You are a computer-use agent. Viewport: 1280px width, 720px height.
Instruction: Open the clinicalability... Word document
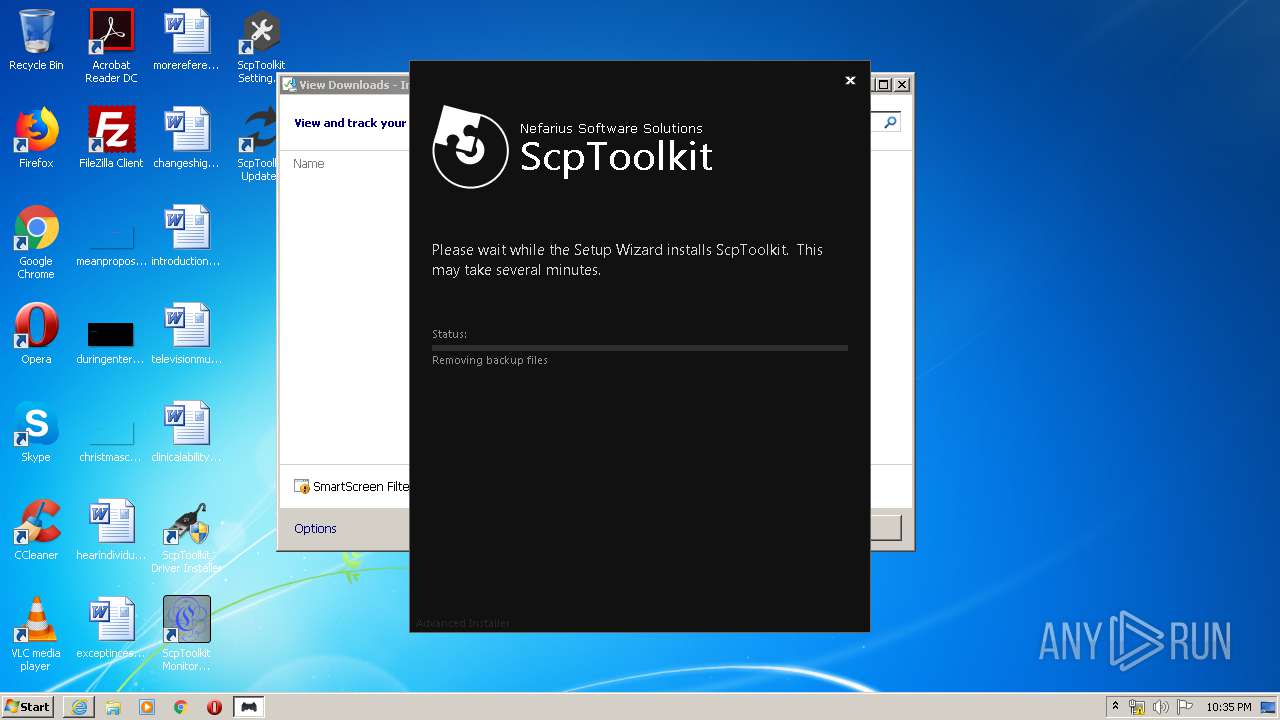pos(186,432)
